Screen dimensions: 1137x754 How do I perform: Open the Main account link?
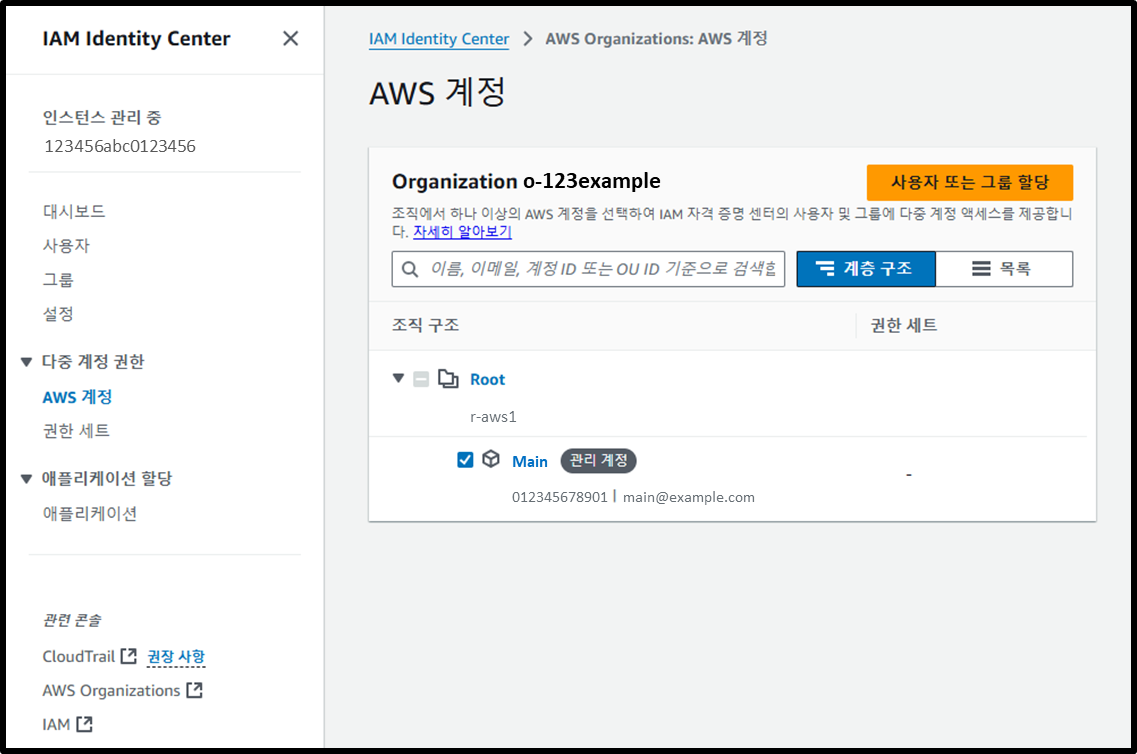(x=529, y=461)
